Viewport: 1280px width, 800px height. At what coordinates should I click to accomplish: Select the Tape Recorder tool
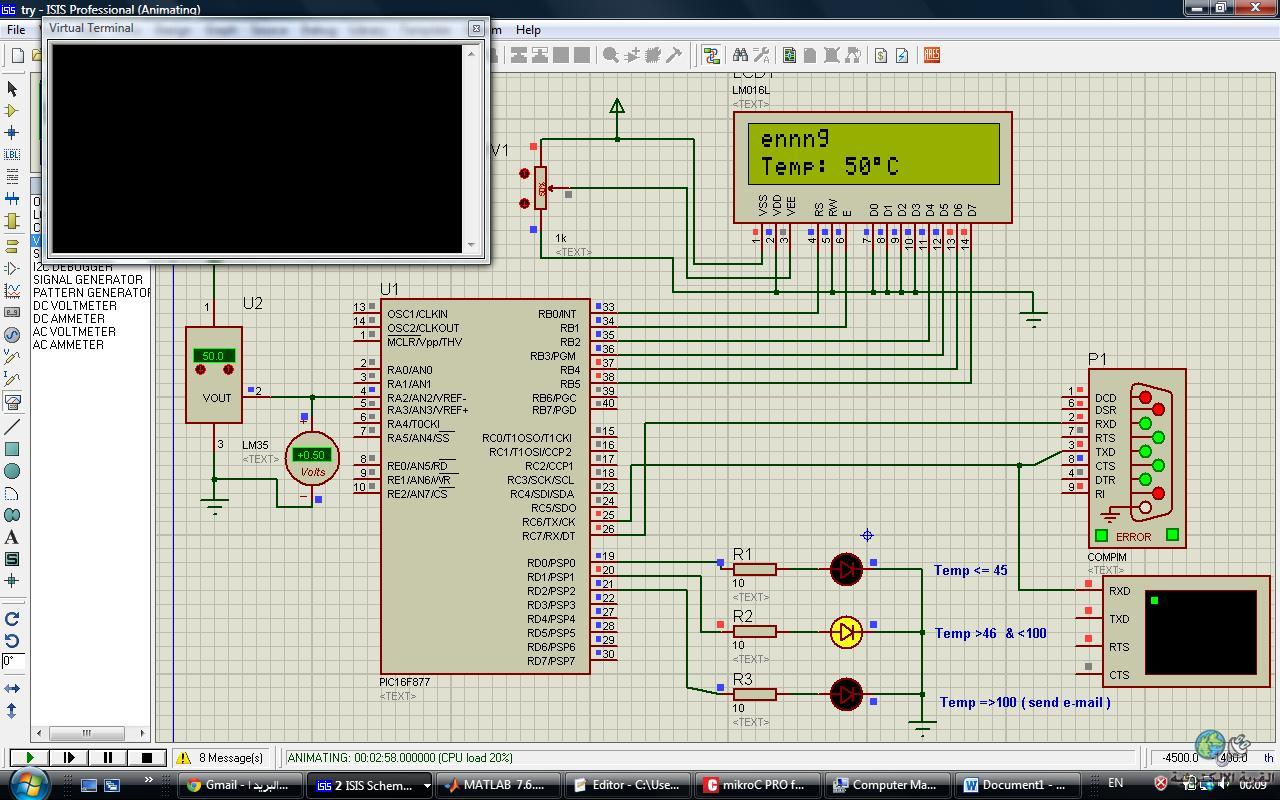(x=12, y=312)
